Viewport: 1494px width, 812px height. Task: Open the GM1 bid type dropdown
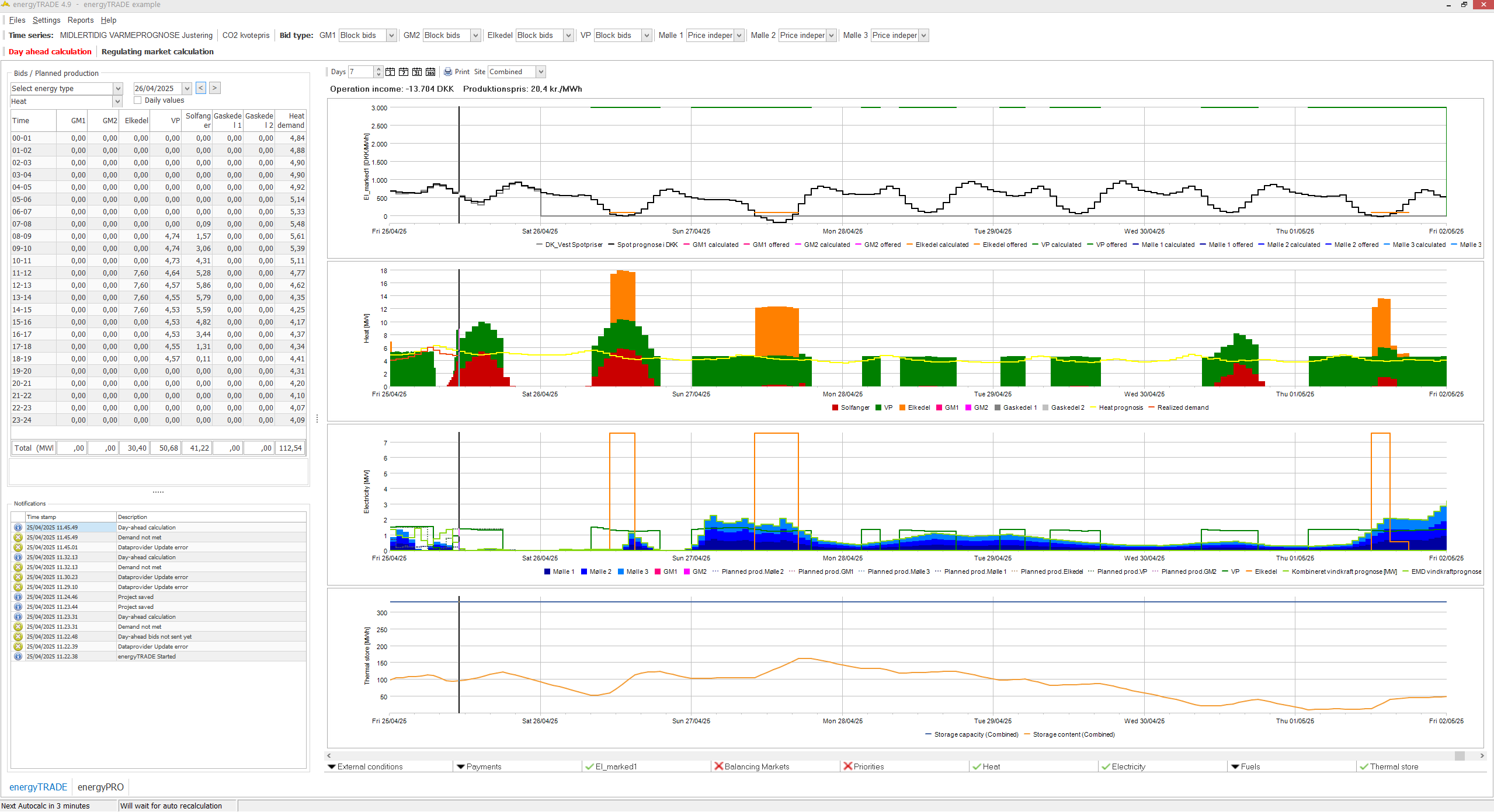[x=392, y=36]
